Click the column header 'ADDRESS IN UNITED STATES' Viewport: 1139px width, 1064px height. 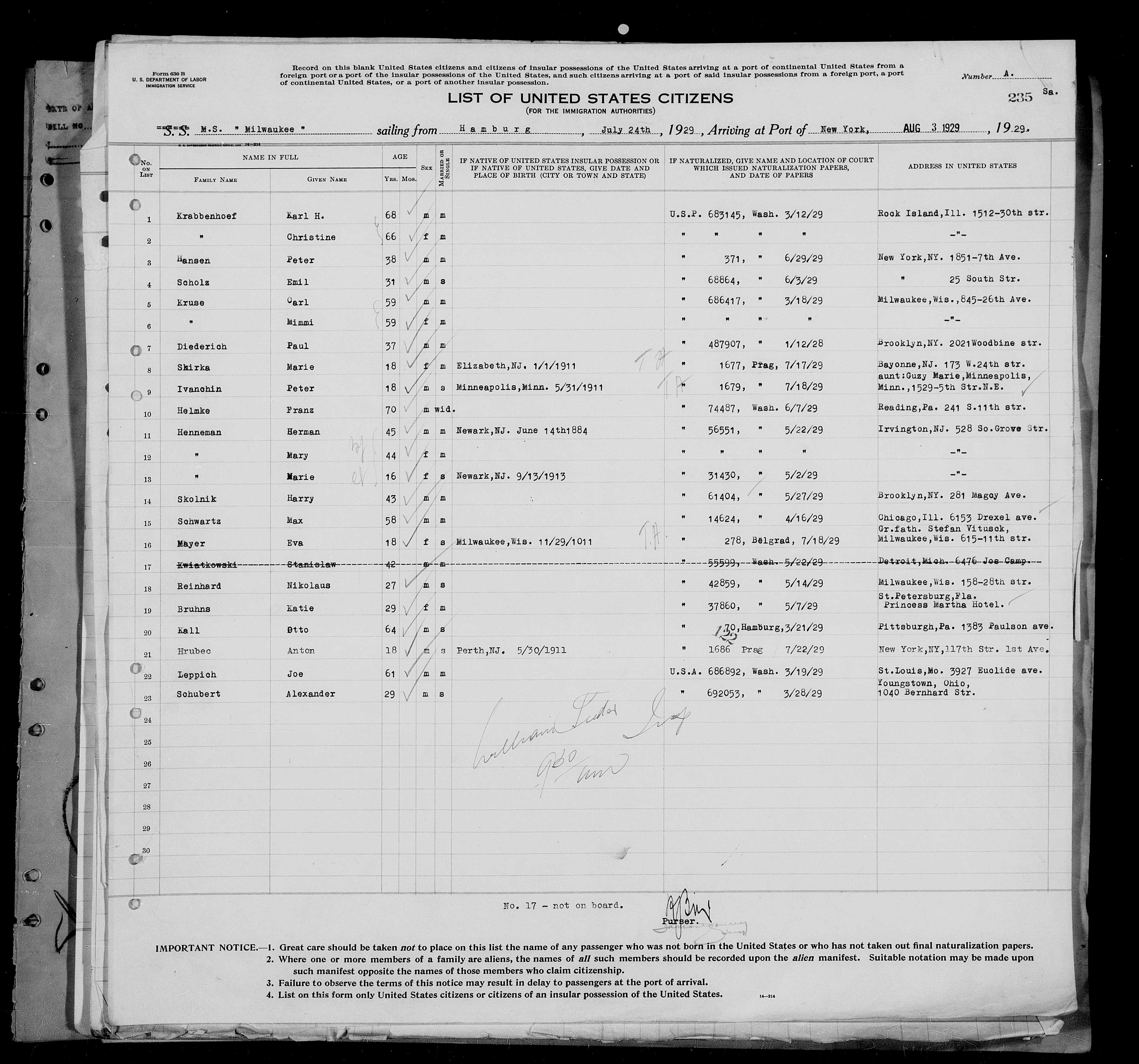[x=962, y=166]
